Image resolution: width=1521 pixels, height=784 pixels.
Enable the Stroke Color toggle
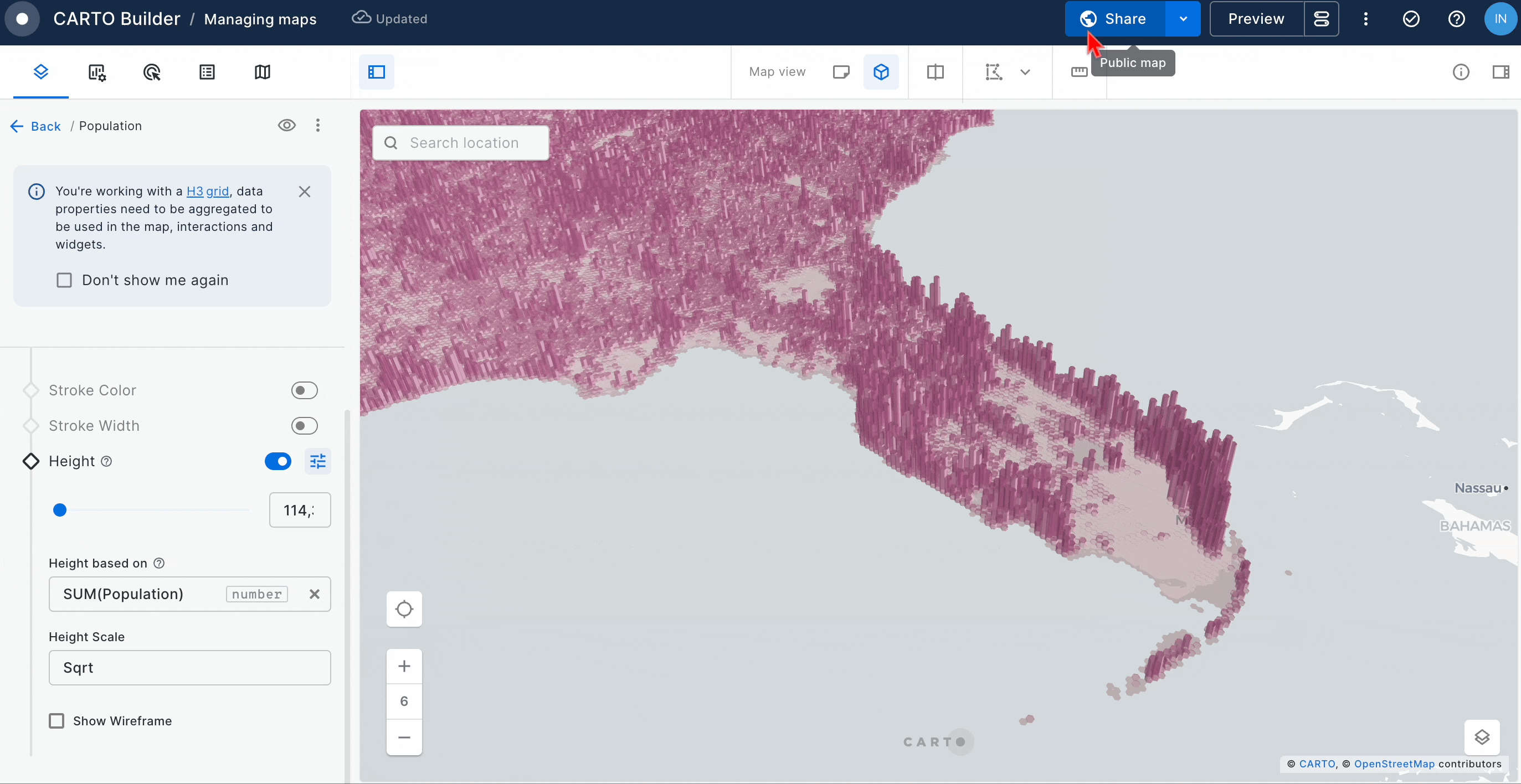point(304,390)
